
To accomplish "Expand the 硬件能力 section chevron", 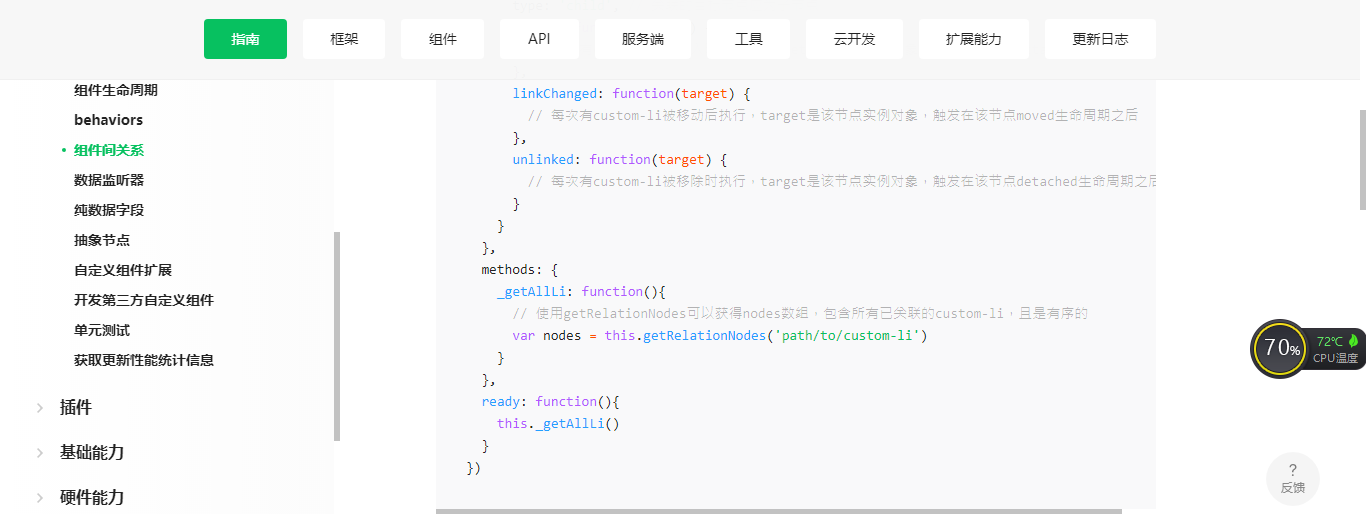I will (x=40, y=497).
